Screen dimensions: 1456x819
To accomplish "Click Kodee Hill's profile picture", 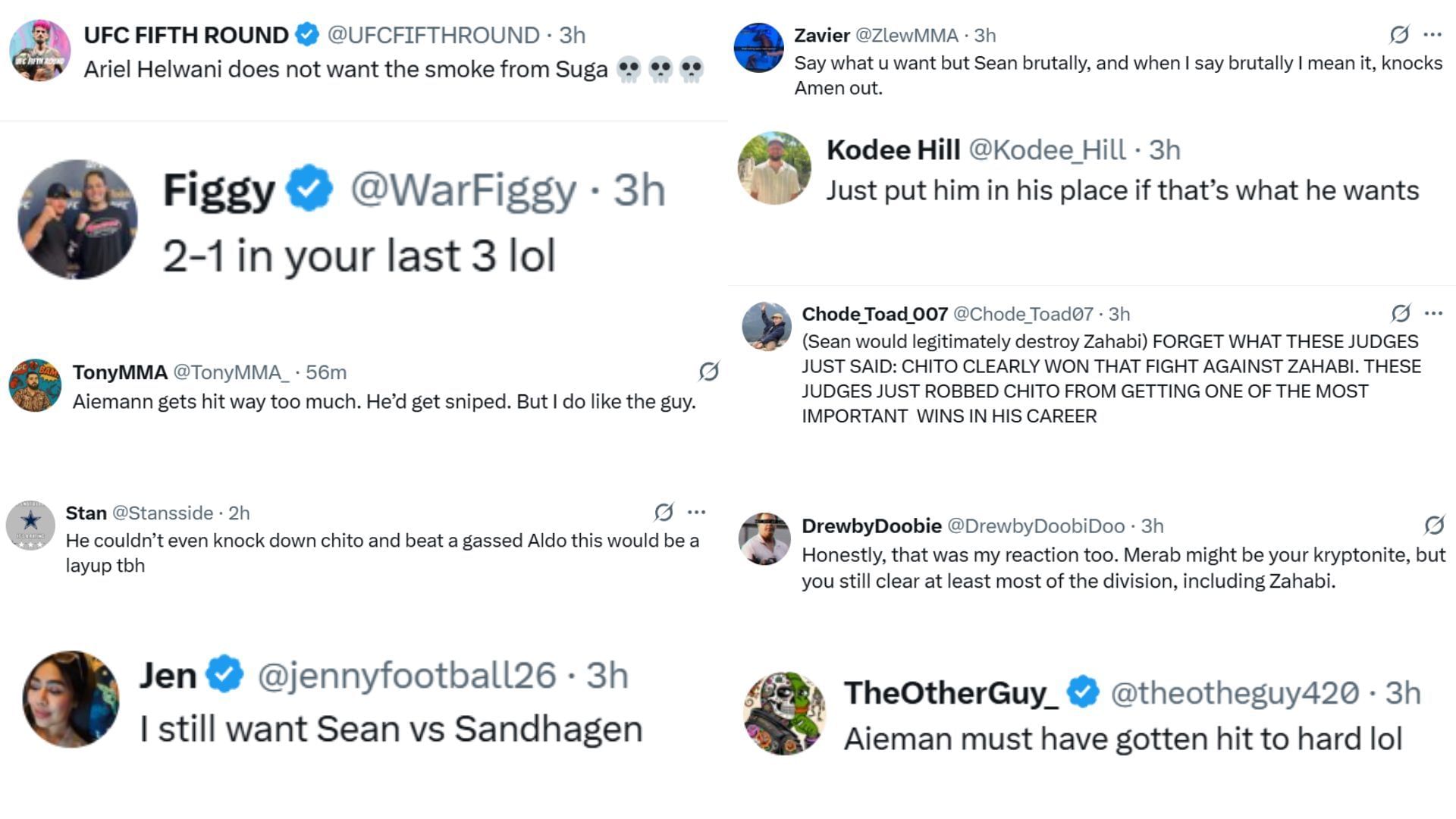I will point(774,168).
